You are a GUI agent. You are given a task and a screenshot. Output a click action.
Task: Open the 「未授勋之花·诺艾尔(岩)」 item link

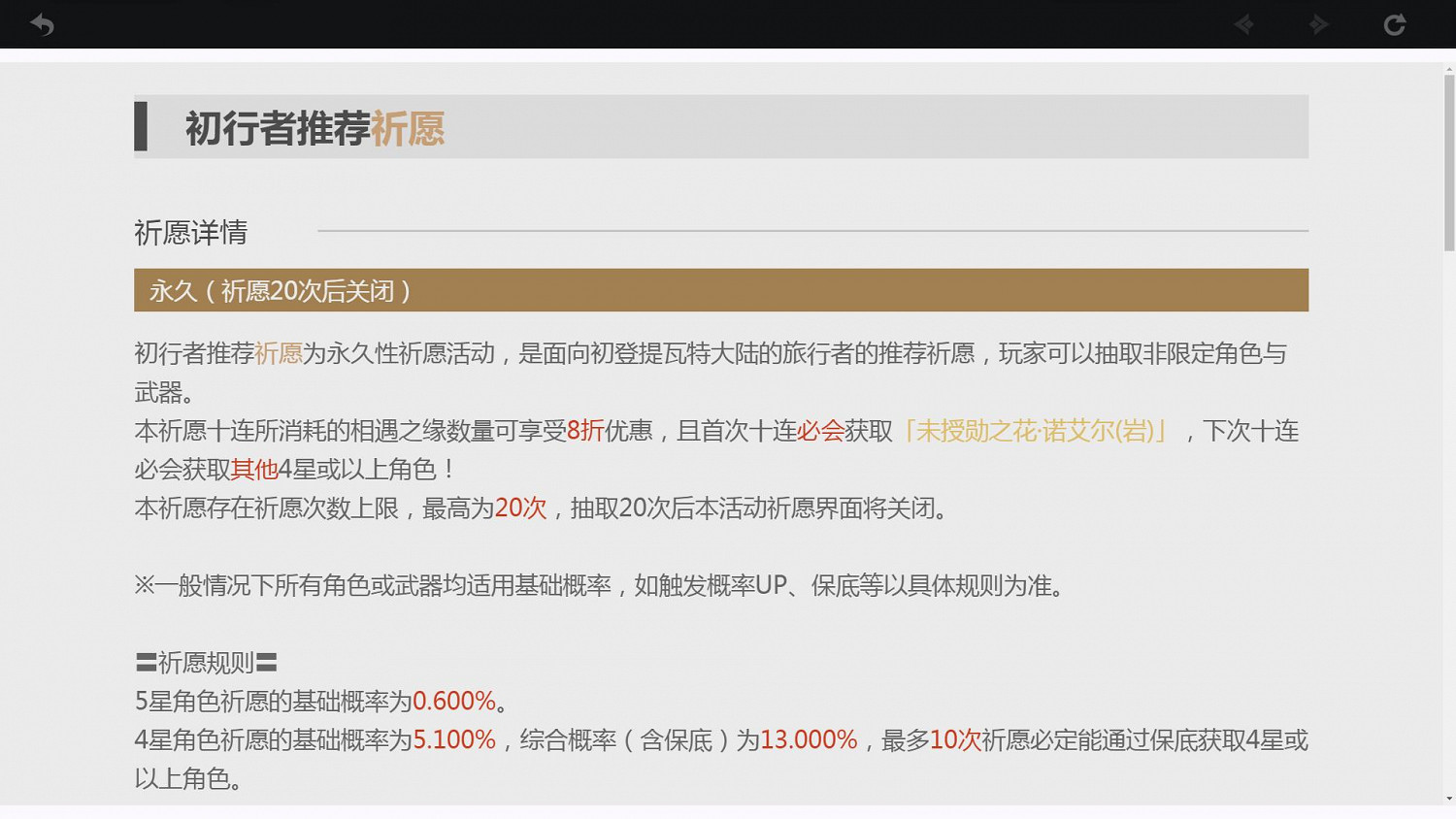coord(1035,433)
